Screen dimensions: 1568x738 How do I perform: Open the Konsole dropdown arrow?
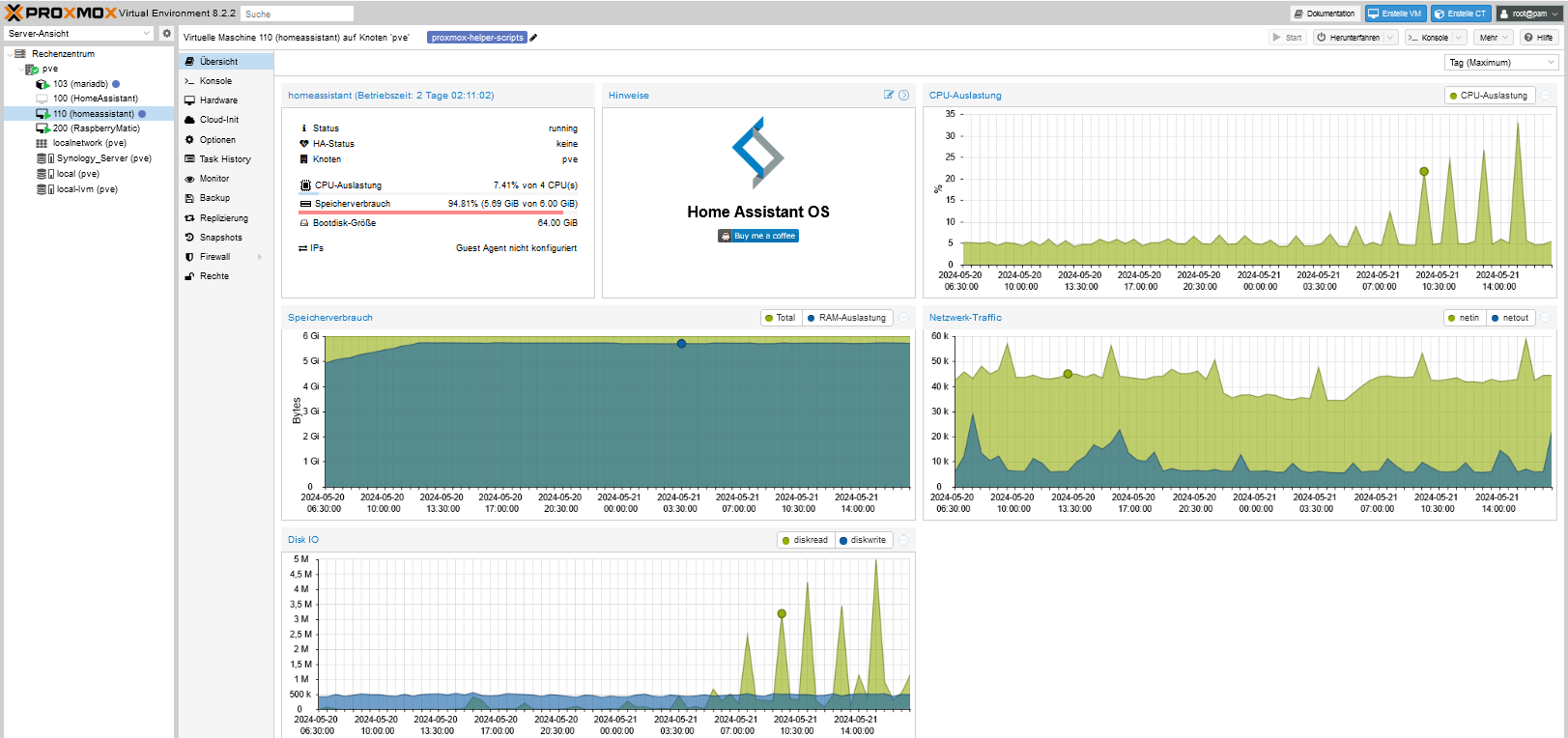1459,38
